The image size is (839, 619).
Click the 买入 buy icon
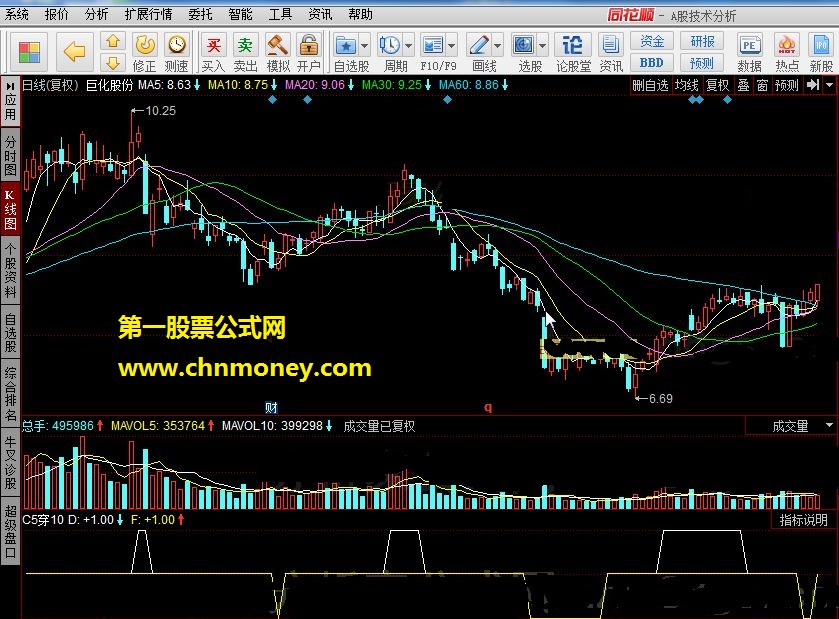click(x=213, y=52)
